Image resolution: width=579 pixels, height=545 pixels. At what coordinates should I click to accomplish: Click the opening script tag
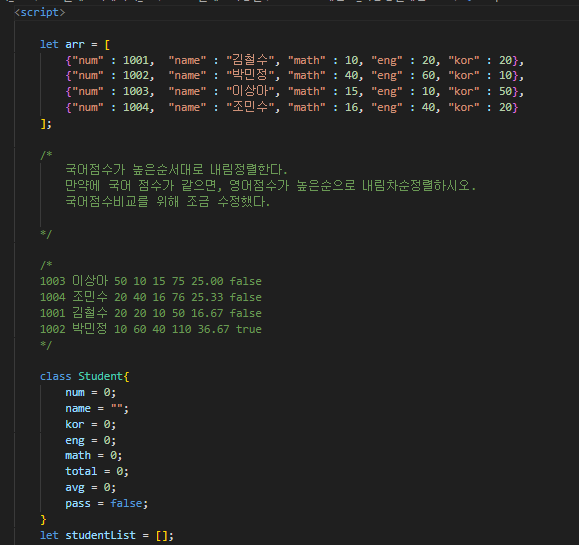click(40, 13)
